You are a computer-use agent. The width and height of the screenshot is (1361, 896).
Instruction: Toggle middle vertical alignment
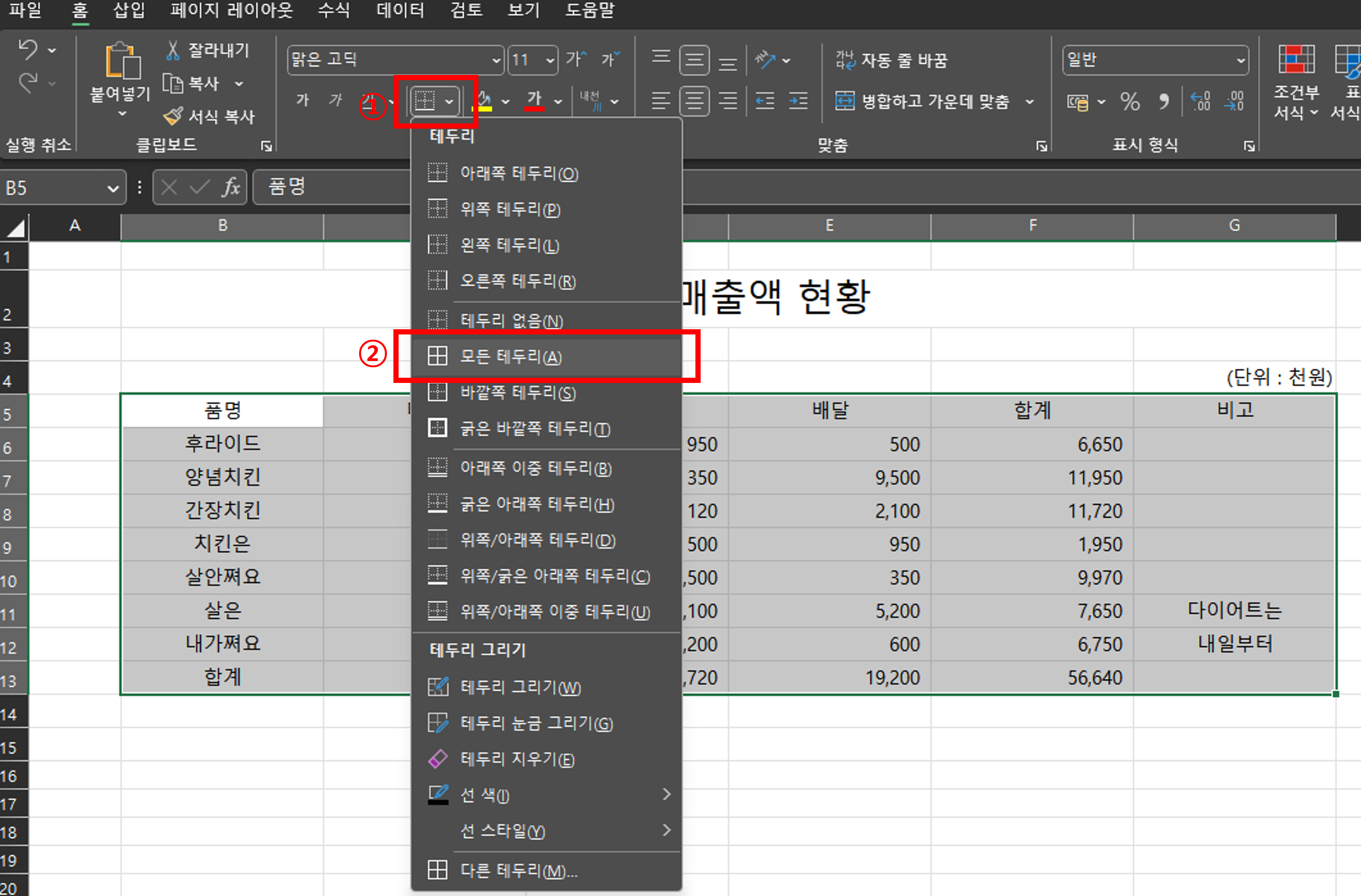694,59
